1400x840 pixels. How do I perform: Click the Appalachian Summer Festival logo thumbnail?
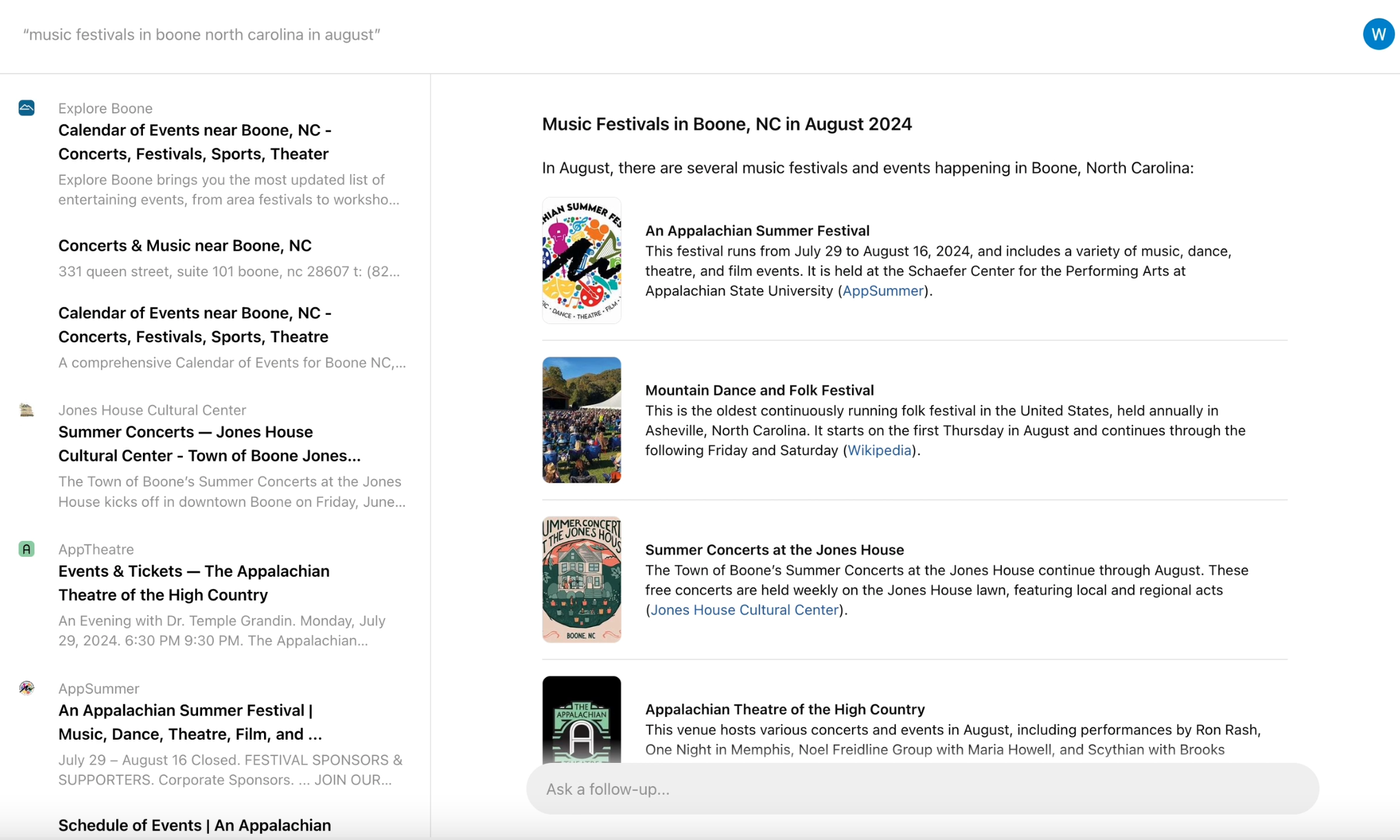tap(581, 261)
